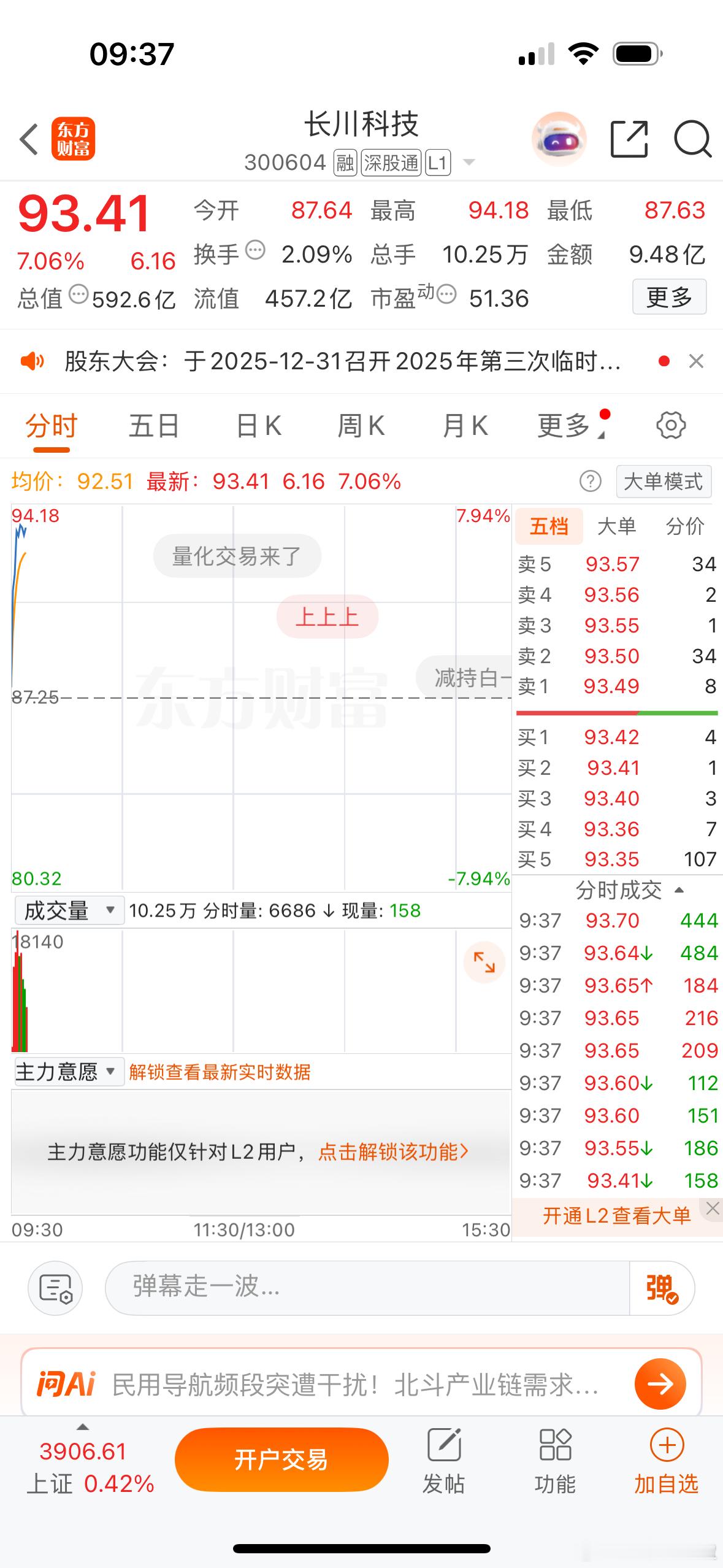This screenshot has height=1568, width=723.
Task: Tap the 发帖 post icon
Action: [x=444, y=1445]
